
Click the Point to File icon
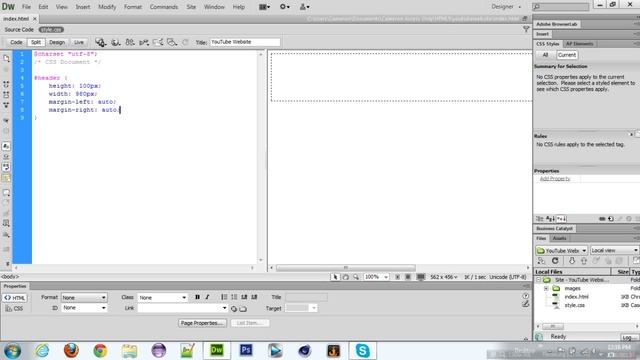coord(234,309)
